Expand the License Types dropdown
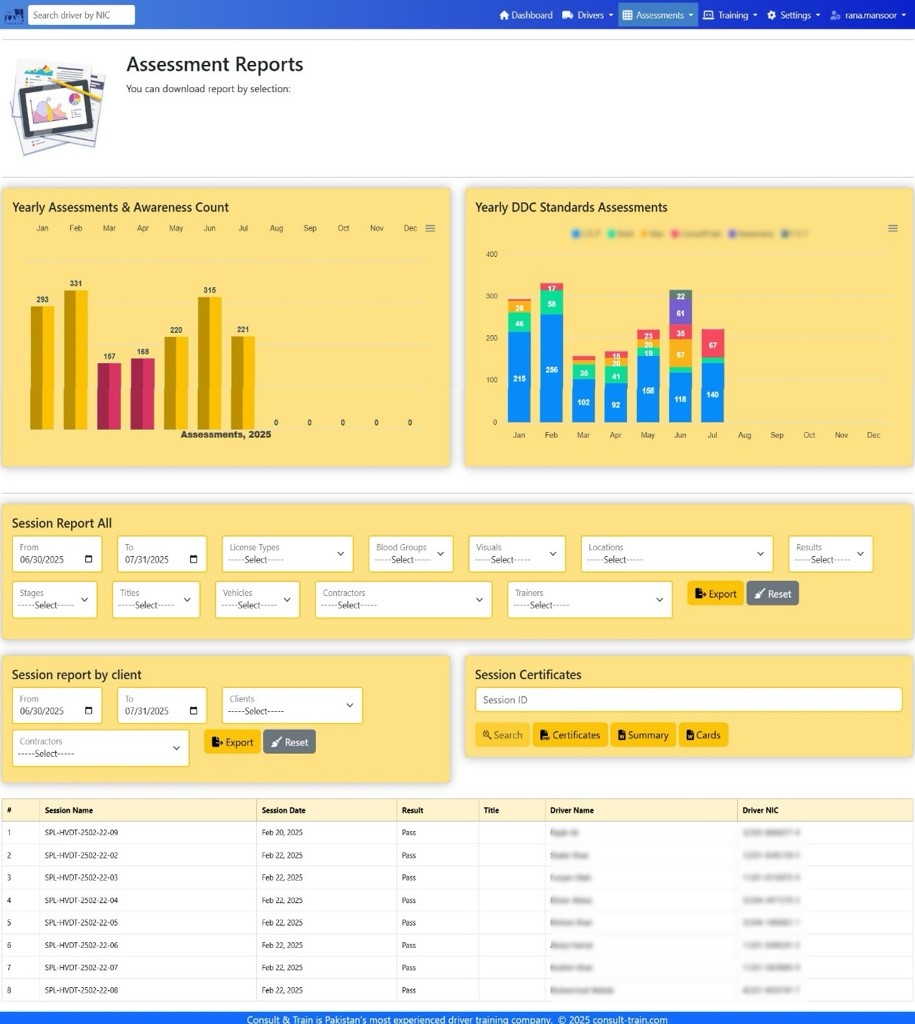 click(287, 554)
